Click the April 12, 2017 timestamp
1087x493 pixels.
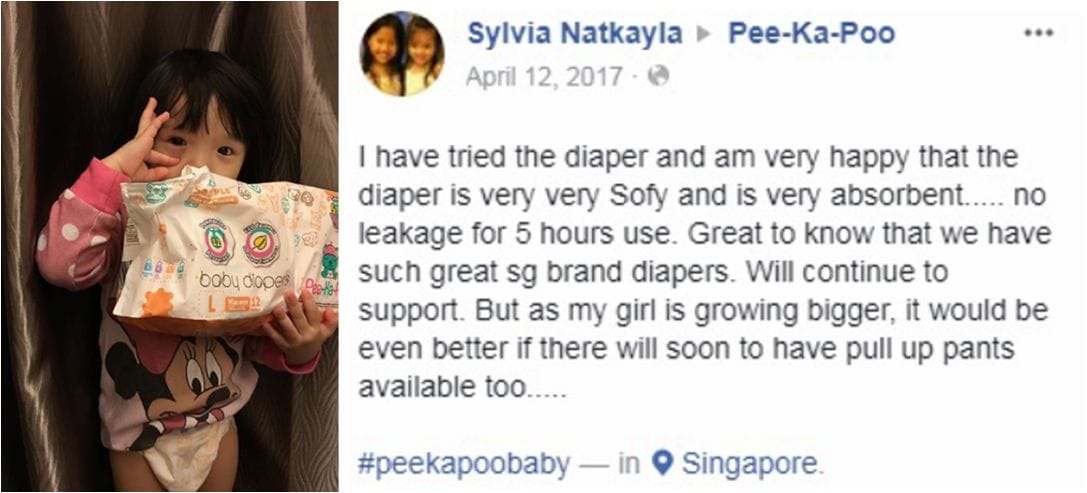(x=544, y=76)
